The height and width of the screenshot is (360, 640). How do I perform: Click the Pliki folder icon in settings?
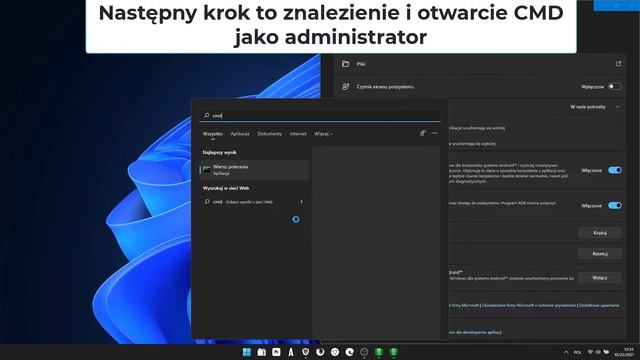pos(345,64)
